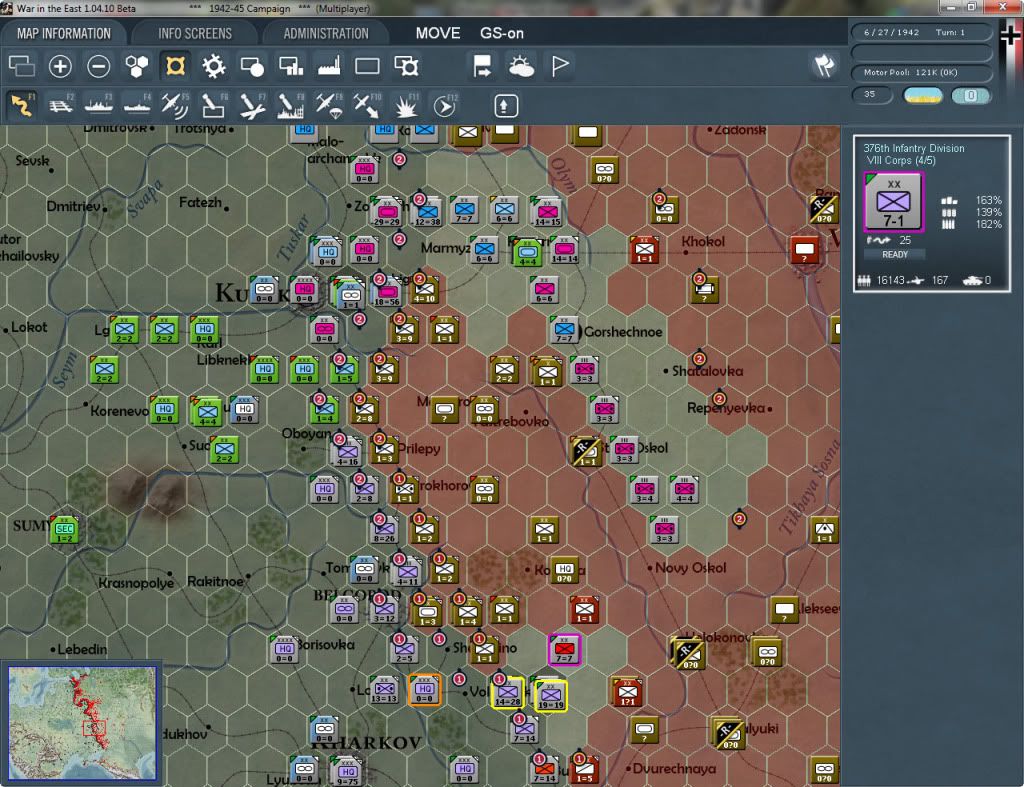The width and height of the screenshot is (1024, 787).
Task: Click the Motor Pool 121K readout
Action: [921, 72]
